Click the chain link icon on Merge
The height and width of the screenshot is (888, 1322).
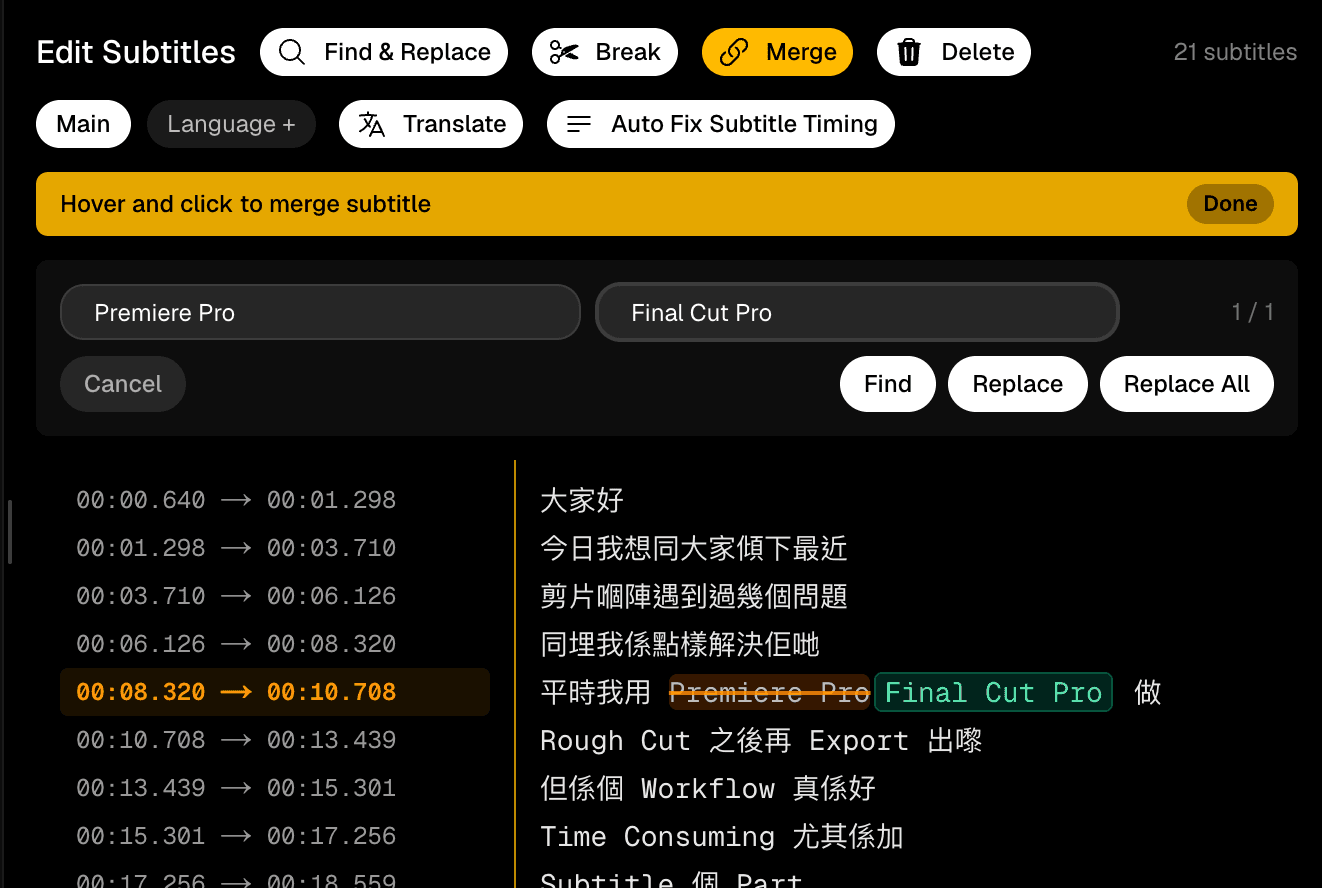click(x=734, y=52)
